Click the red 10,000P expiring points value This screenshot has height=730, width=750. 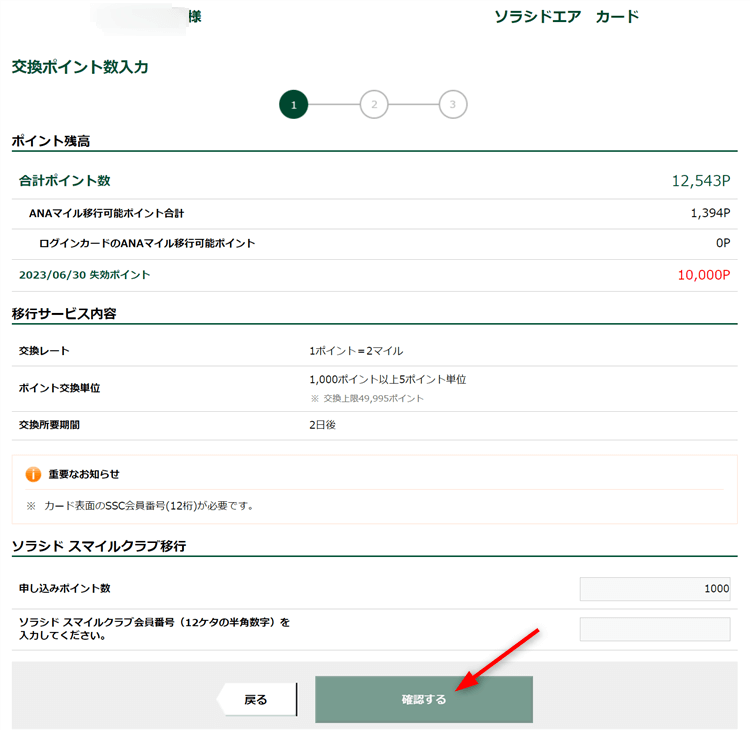703,275
